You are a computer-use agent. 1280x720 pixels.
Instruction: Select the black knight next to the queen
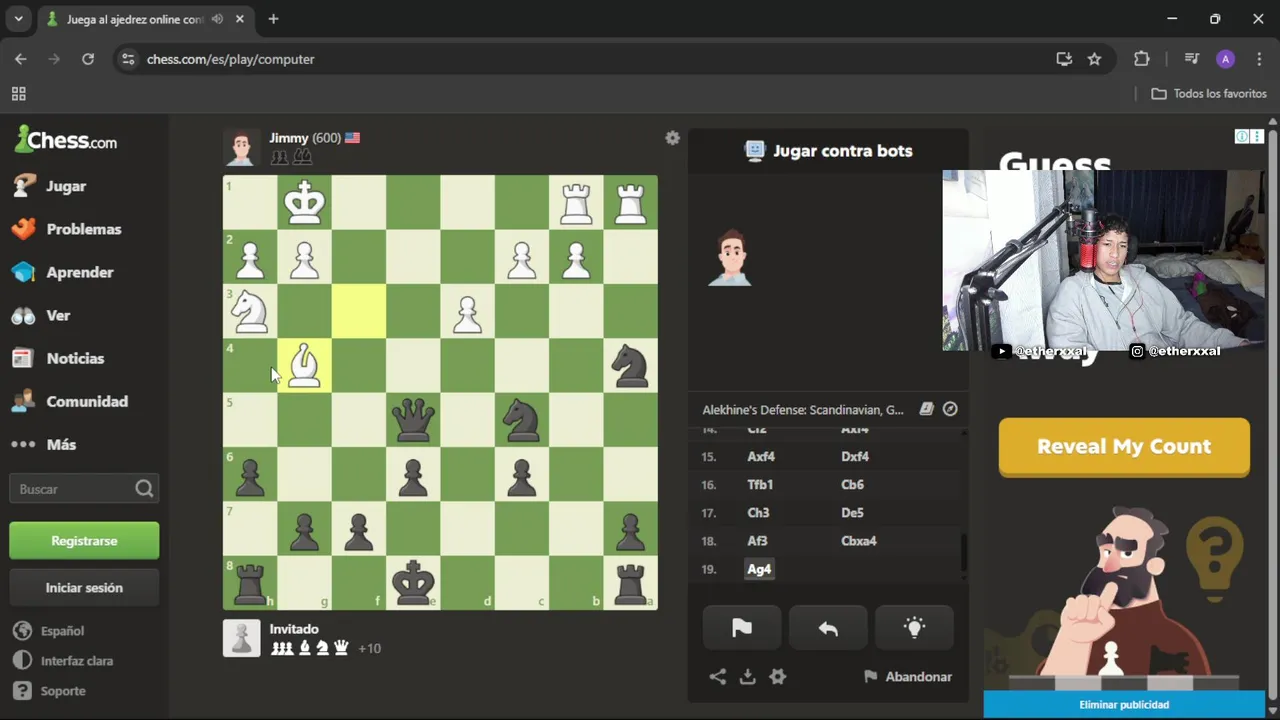(522, 420)
